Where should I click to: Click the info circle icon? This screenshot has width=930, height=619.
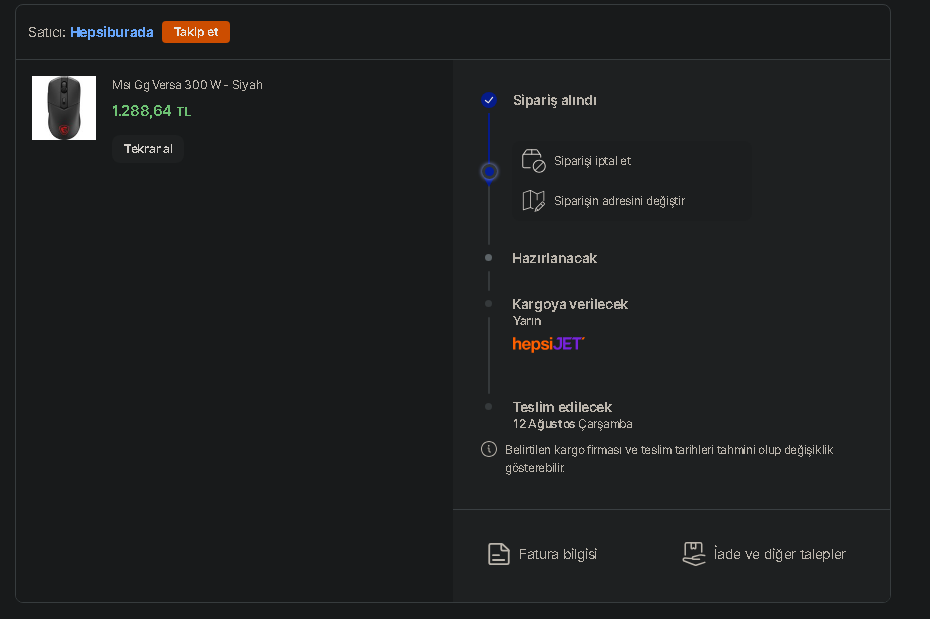(x=489, y=449)
